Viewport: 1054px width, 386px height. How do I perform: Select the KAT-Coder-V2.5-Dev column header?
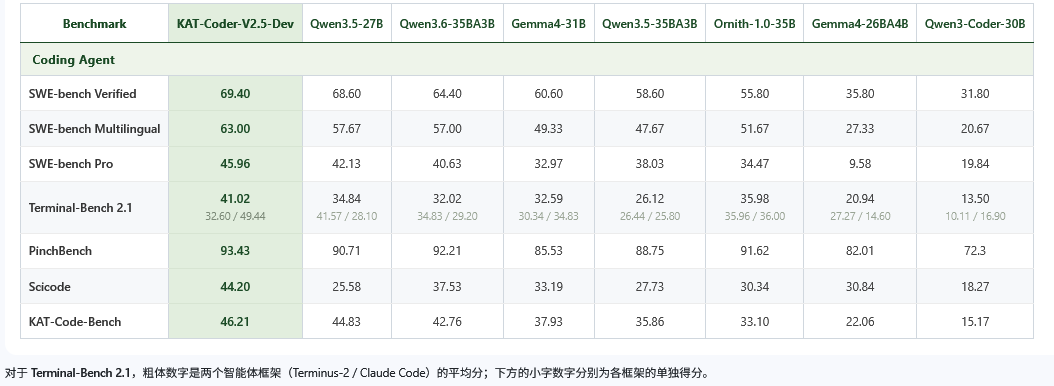click(235, 24)
